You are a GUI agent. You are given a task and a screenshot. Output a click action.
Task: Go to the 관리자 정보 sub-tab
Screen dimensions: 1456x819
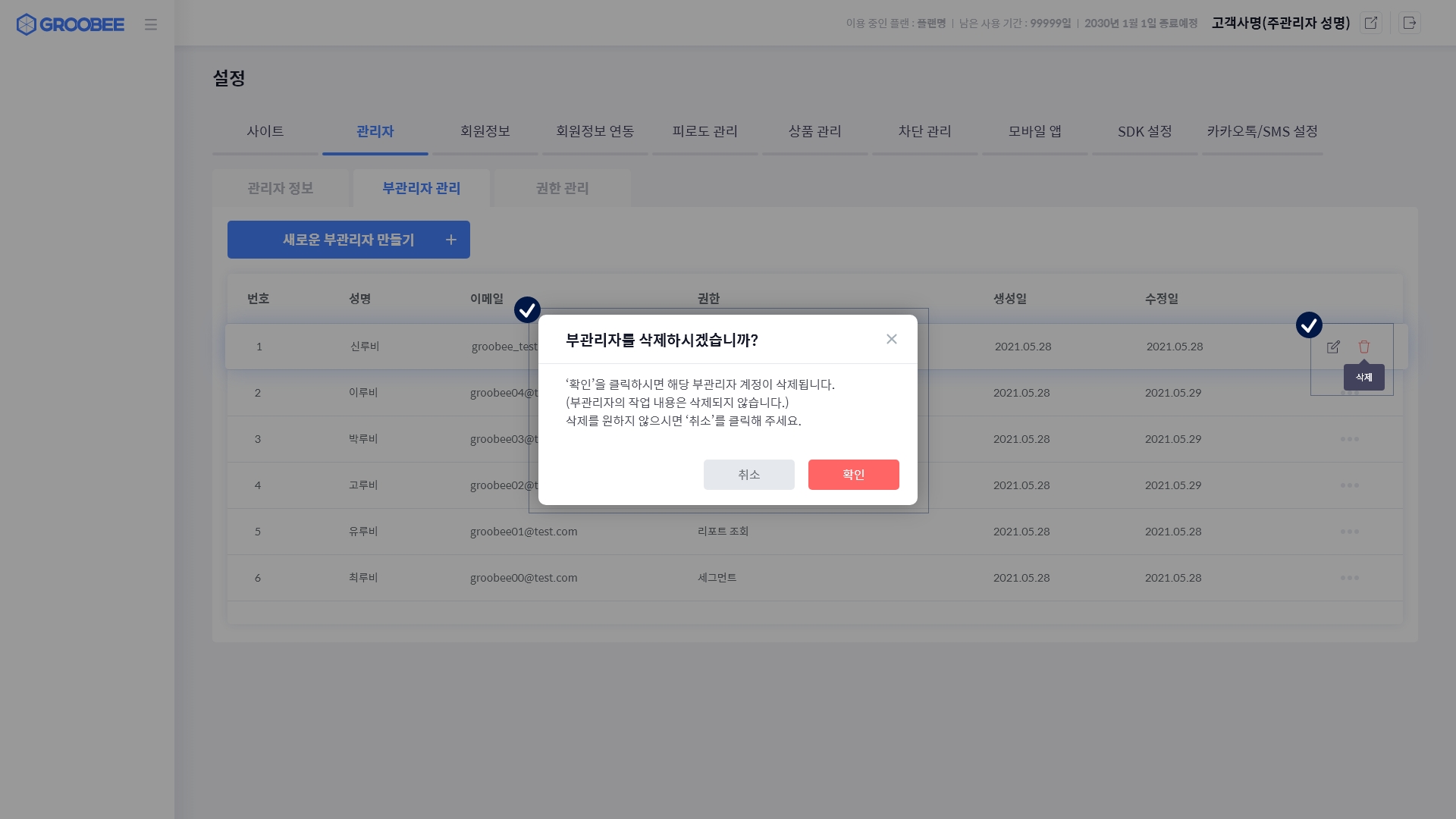point(281,188)
